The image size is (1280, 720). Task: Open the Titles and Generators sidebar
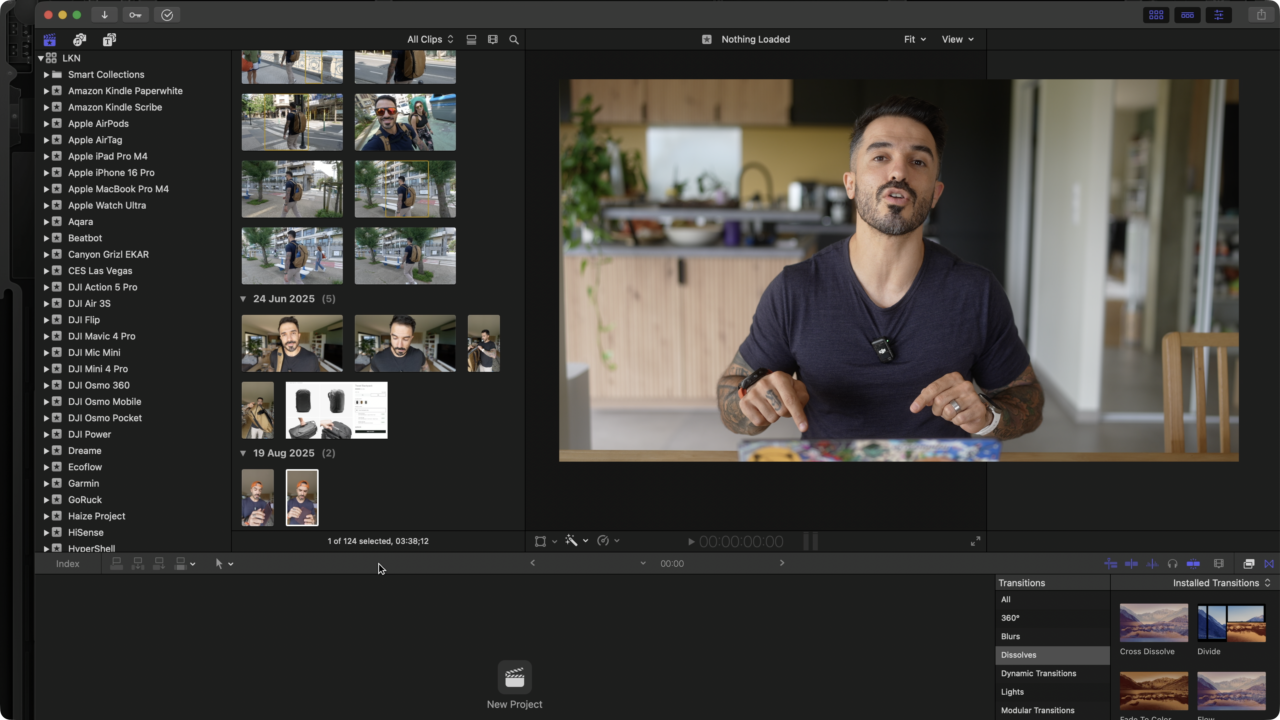pos(109,40)
